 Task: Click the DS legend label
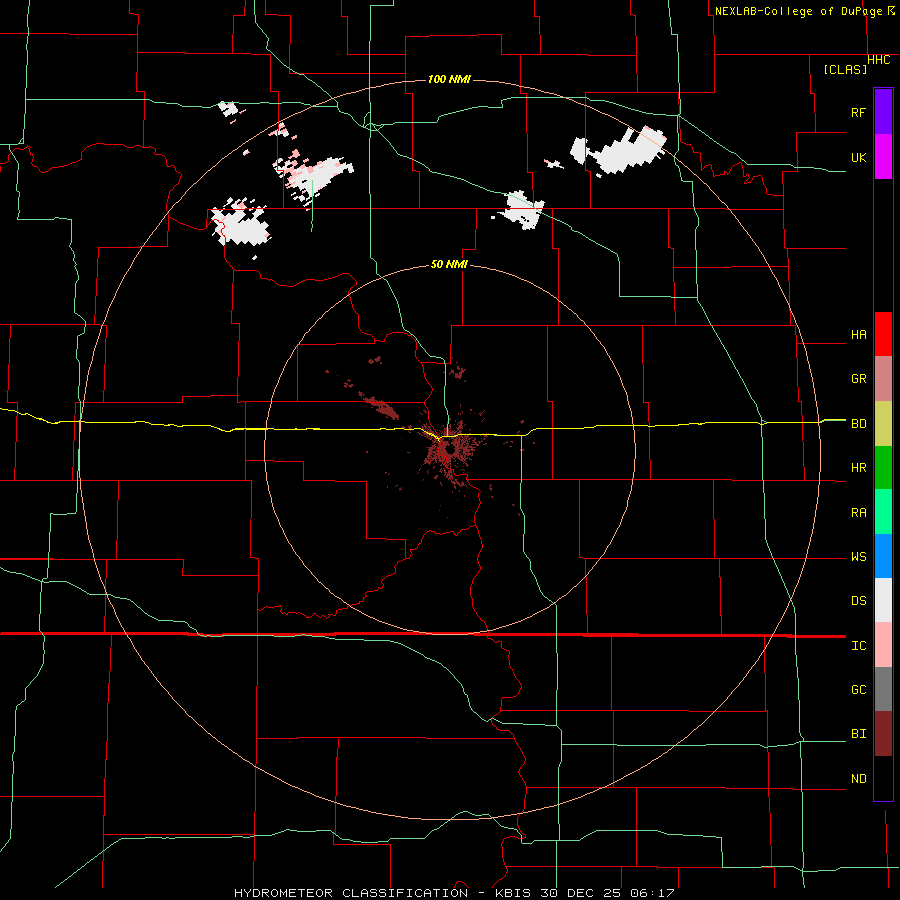point(858,601)
